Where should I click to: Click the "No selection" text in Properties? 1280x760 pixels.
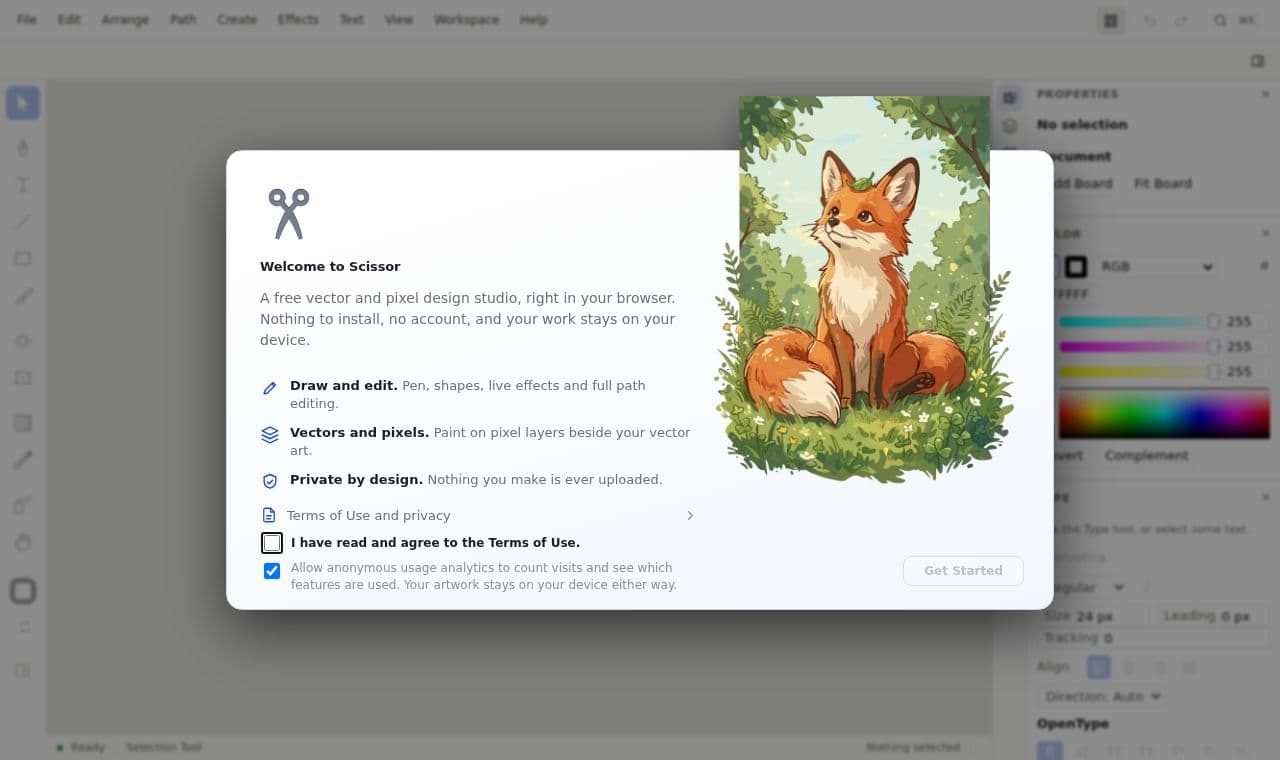point(1082,125)
